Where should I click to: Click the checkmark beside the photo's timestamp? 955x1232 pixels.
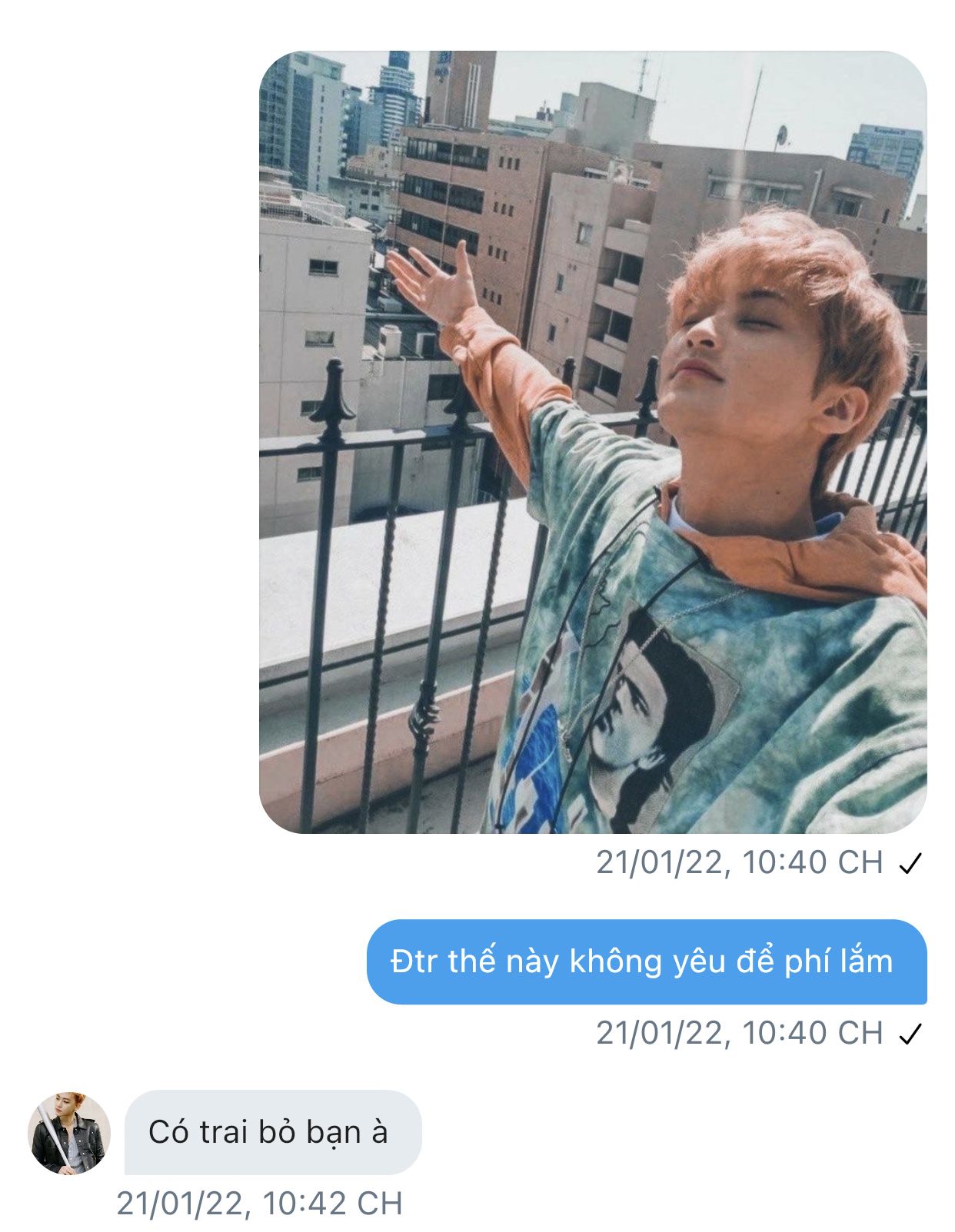[x=910, y=864]
